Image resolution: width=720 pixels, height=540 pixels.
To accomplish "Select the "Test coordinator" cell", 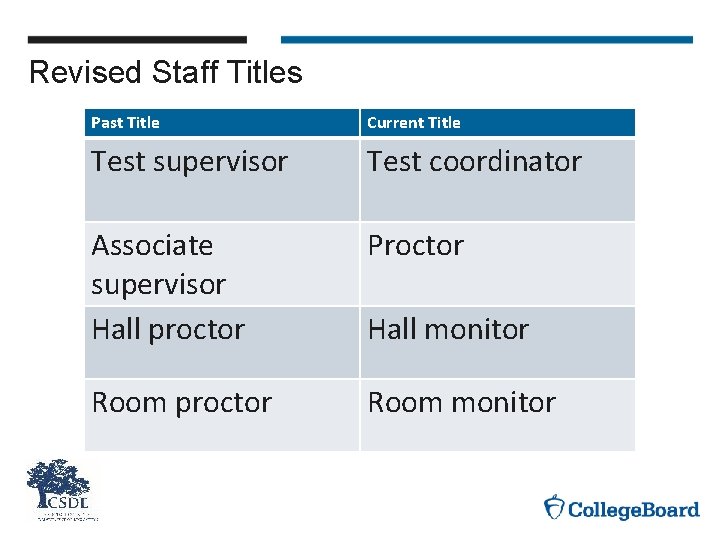I will click(474, 162).
